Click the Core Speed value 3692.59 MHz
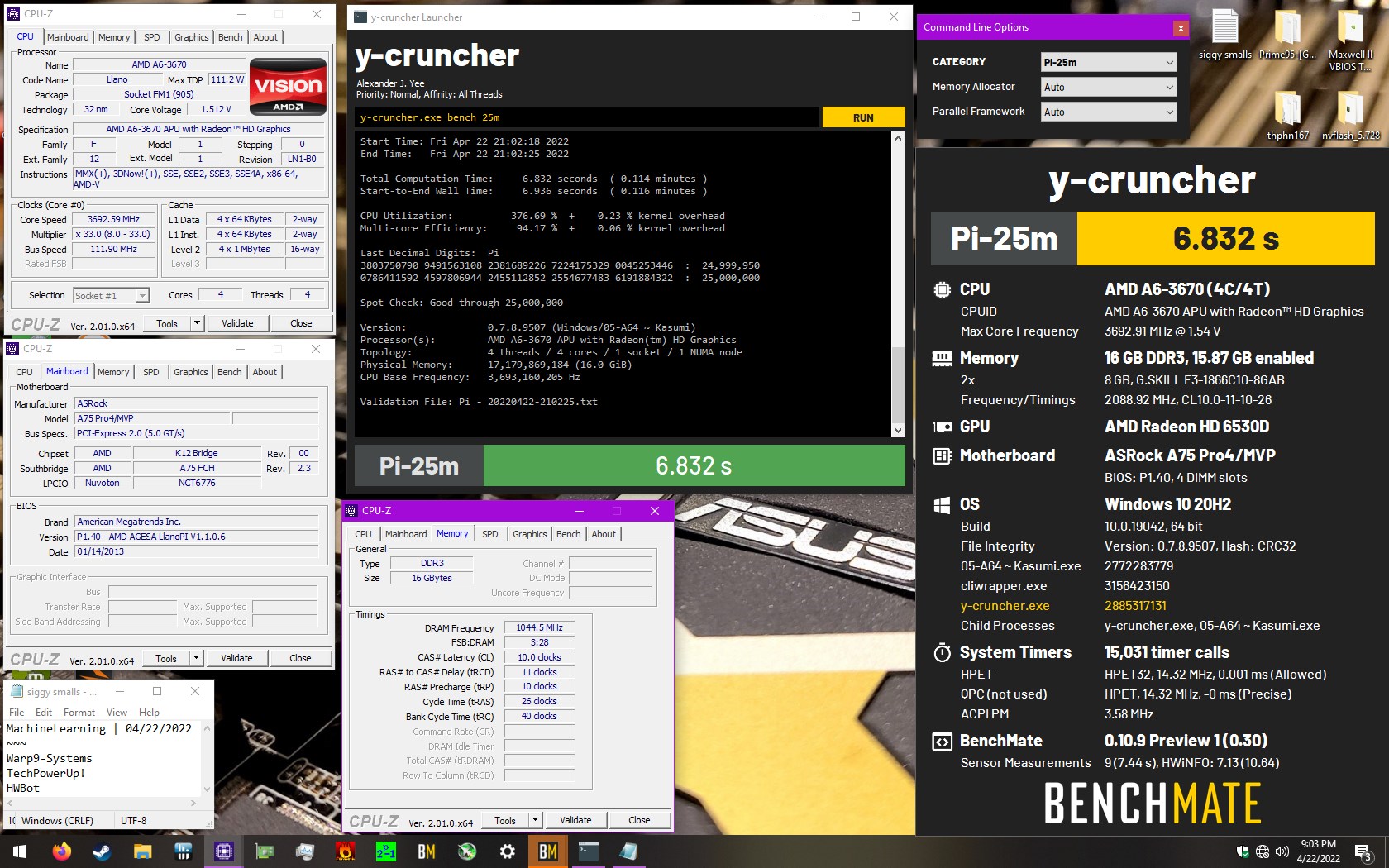1389x868 pixels. [x=113, y=219]
